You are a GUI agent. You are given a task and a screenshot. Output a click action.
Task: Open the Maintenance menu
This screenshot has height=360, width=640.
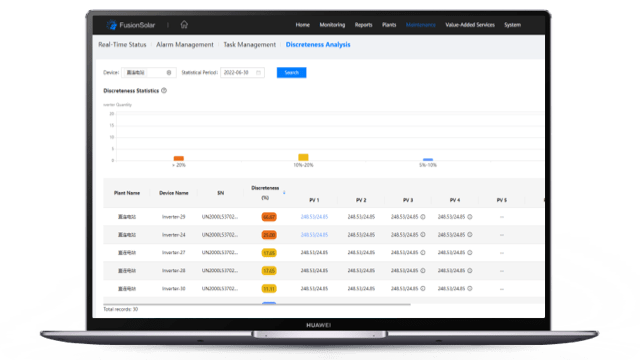click(420, 25)
